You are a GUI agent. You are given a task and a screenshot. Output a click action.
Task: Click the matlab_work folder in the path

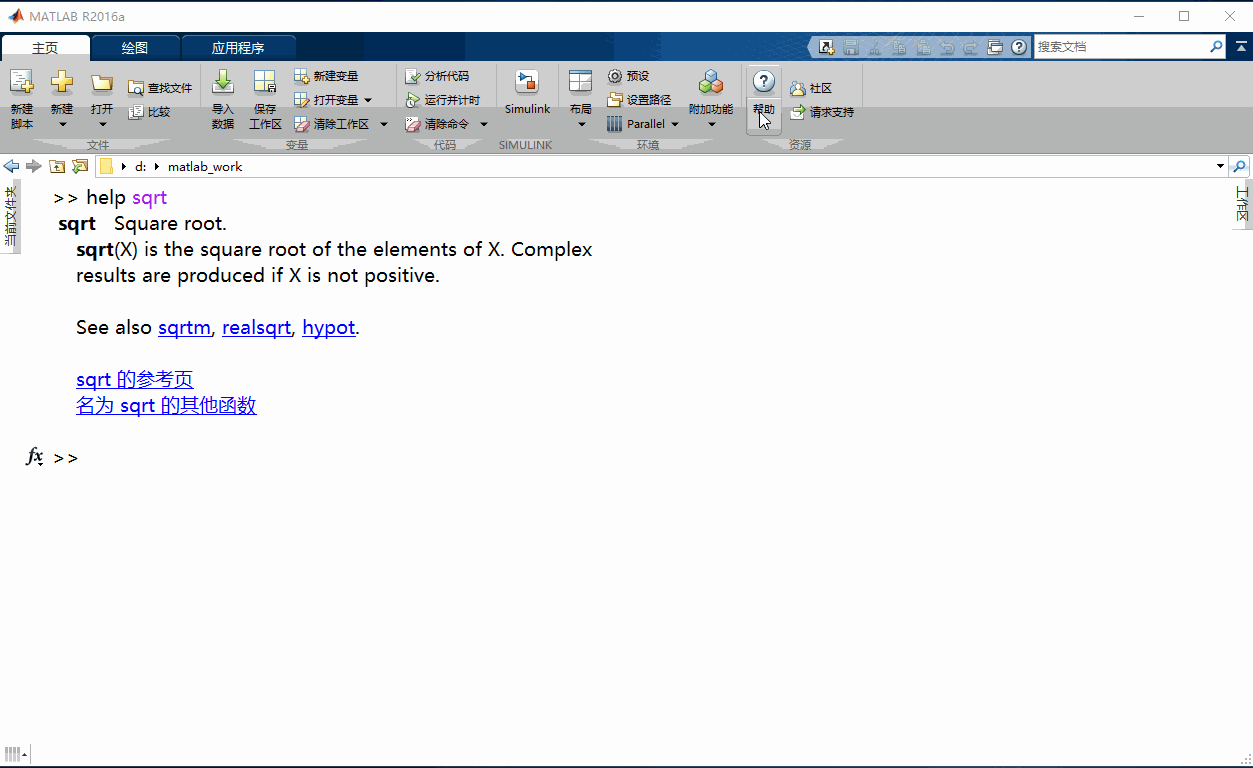(205, 166)
